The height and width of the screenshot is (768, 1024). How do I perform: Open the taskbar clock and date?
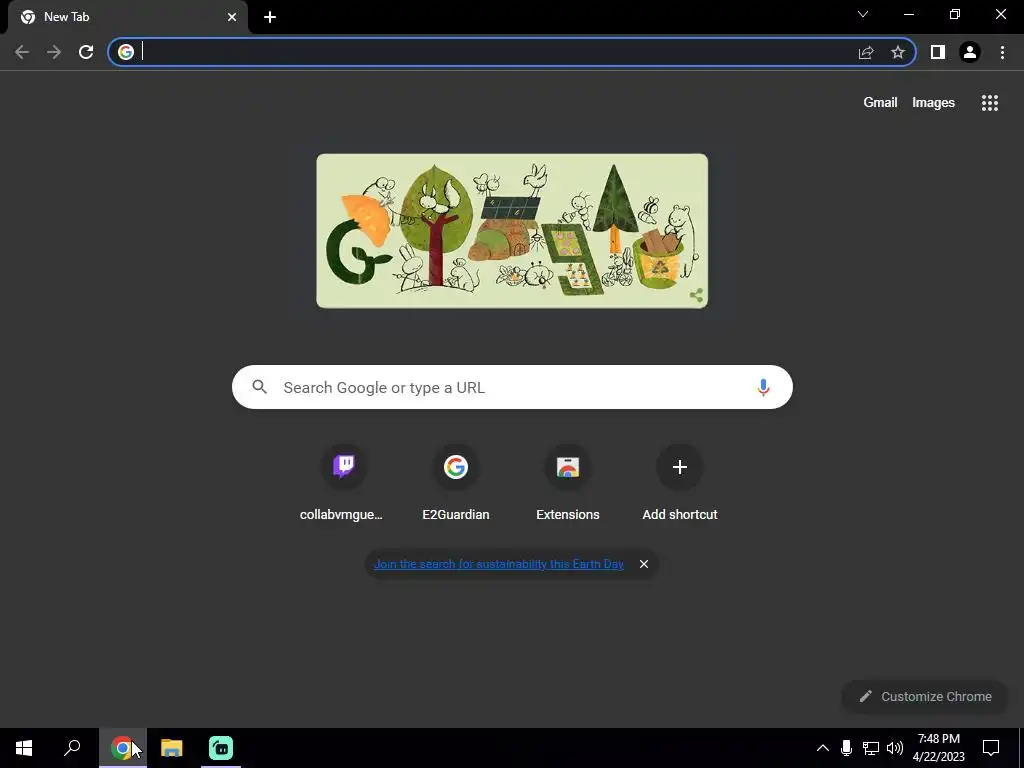pyautogui.click(x=938, y=748)
